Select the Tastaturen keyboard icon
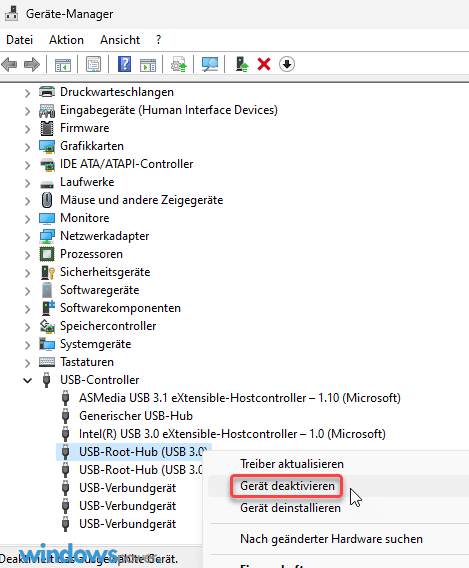Viewport: 469px width, 568px height. pos(47,362)
